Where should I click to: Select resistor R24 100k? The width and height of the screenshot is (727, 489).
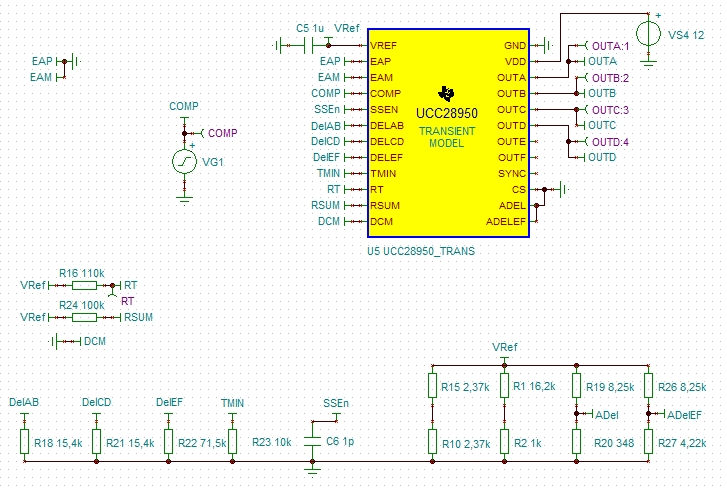[84, 318]
